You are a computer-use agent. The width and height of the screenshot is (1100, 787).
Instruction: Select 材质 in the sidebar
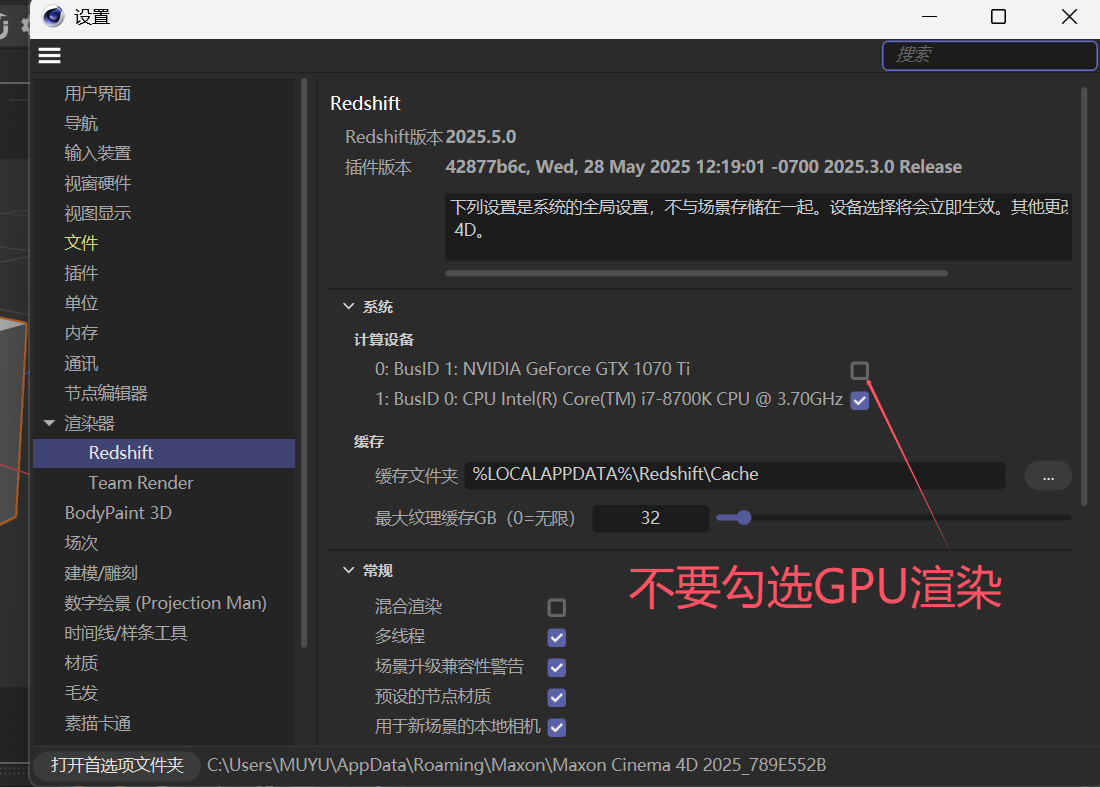point(81,663)
